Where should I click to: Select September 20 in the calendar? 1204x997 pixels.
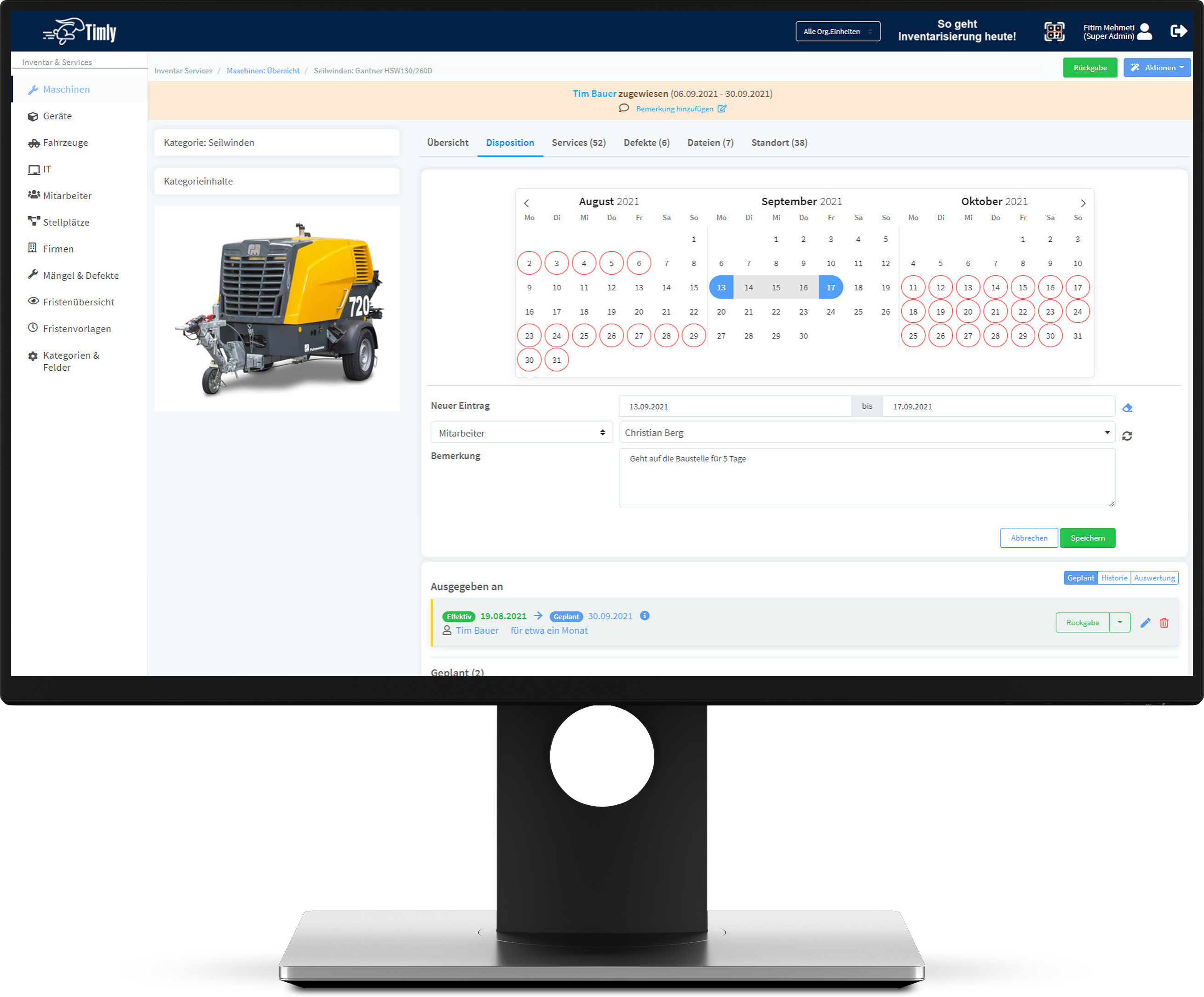[x=721, y=312]
